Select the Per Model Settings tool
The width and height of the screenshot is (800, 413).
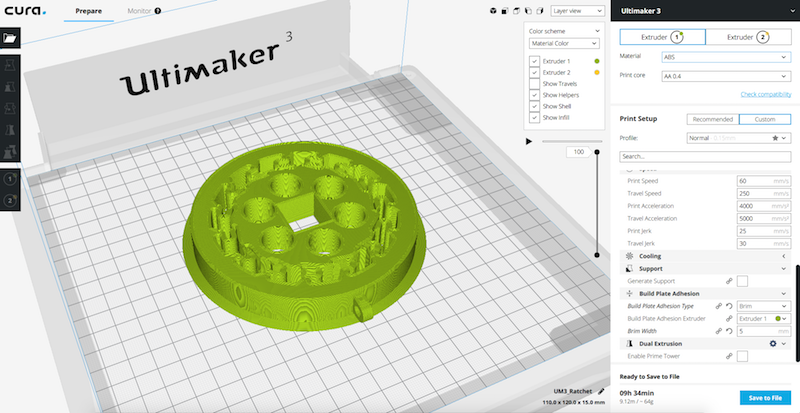(x=10, y=130)
